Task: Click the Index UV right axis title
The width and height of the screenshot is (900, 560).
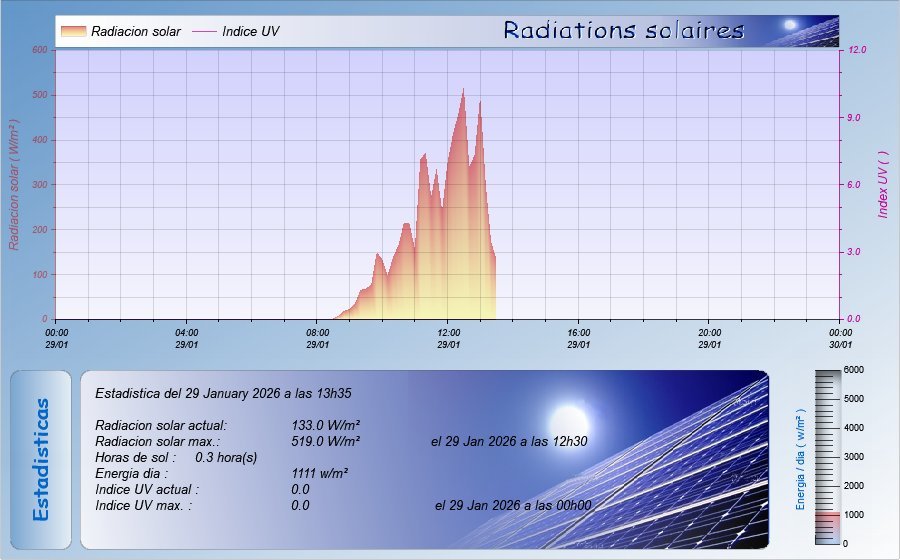Action: pyautogui.click(x=883, y=184)
